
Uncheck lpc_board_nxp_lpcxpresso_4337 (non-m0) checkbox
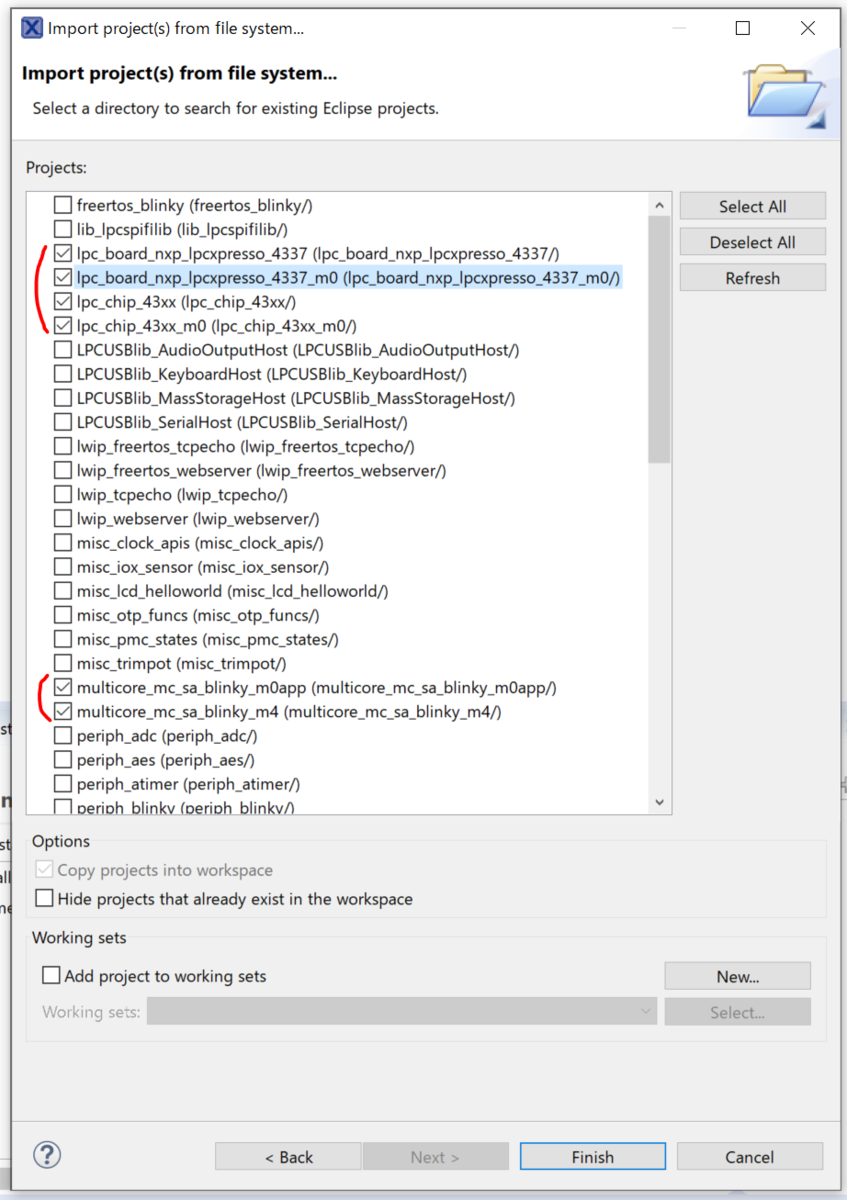click(x=63, y=253)
